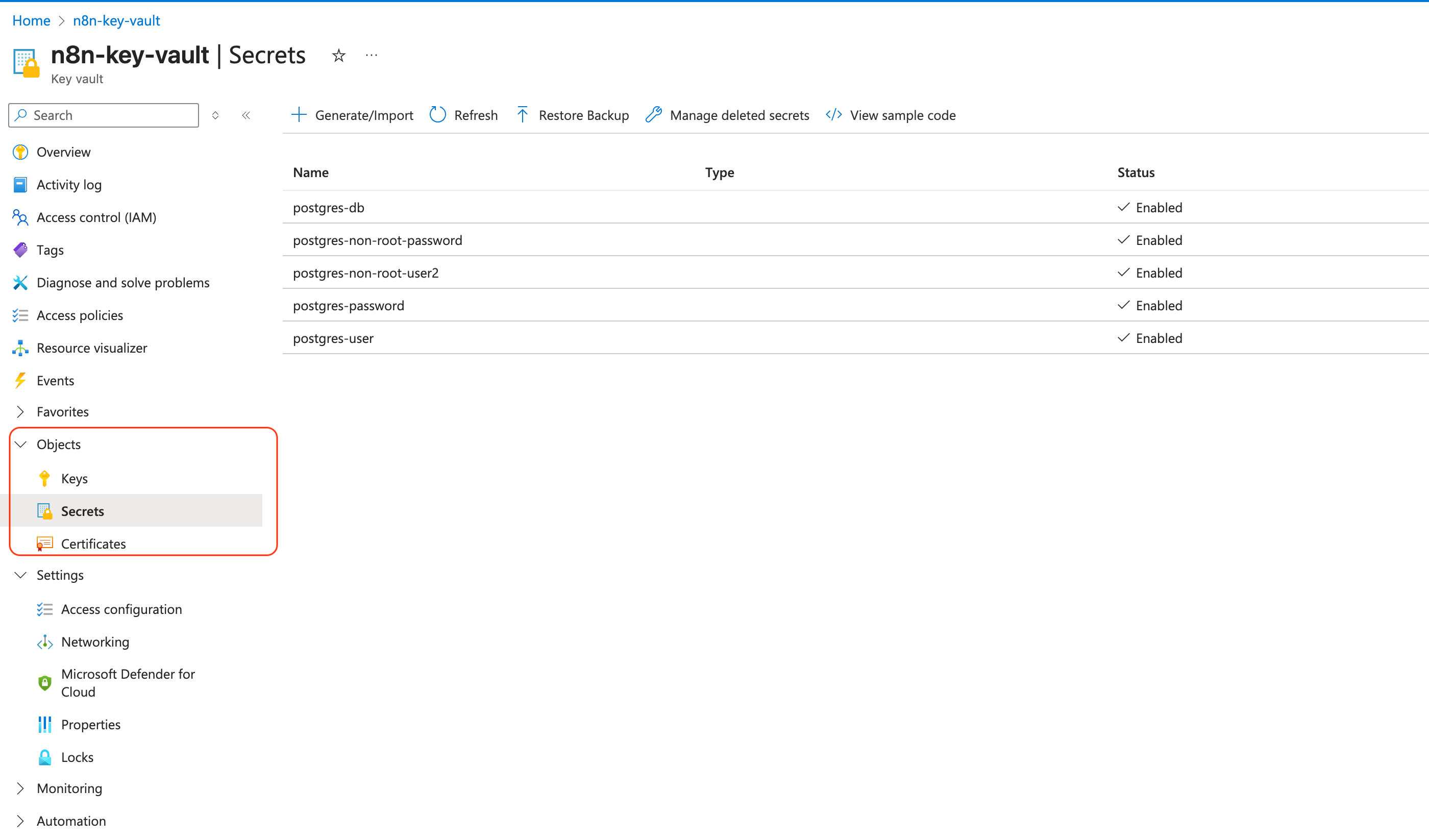Open Keys via its key icon
1429x840 pixels.
(x=44, y=479)
